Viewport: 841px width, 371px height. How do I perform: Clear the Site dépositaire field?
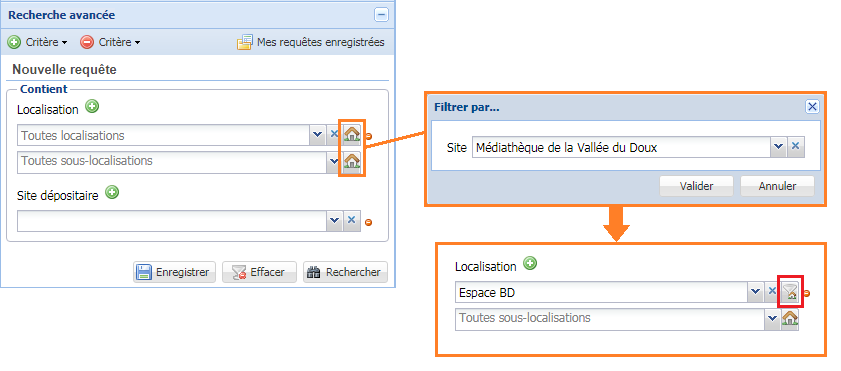pyautogui.click(x=351, y=220)
